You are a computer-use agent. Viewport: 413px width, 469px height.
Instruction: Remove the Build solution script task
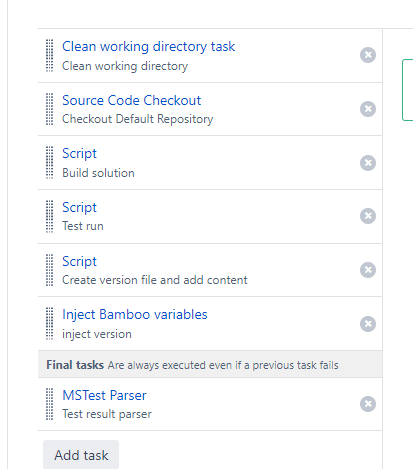[368, 163]
